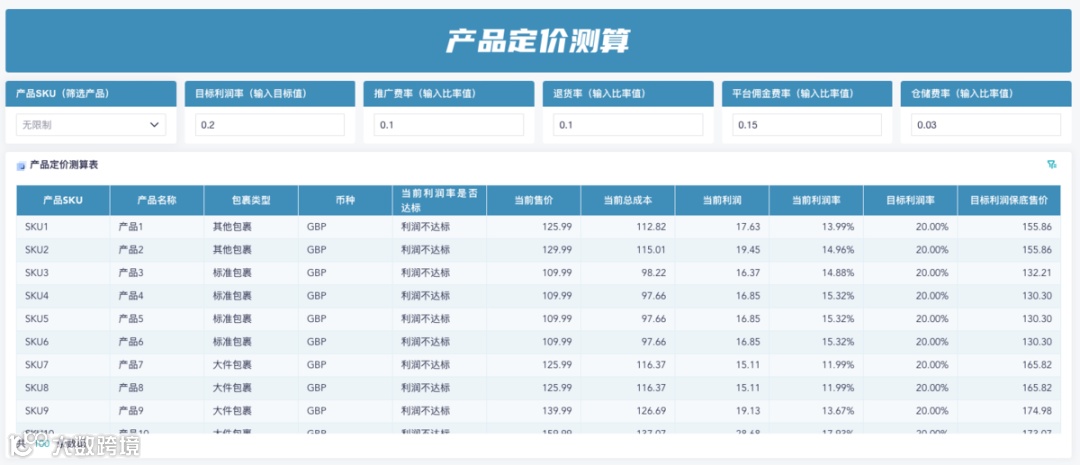Select the SKU1 cell
1080x465 pixels.
[x=63, y=226]
